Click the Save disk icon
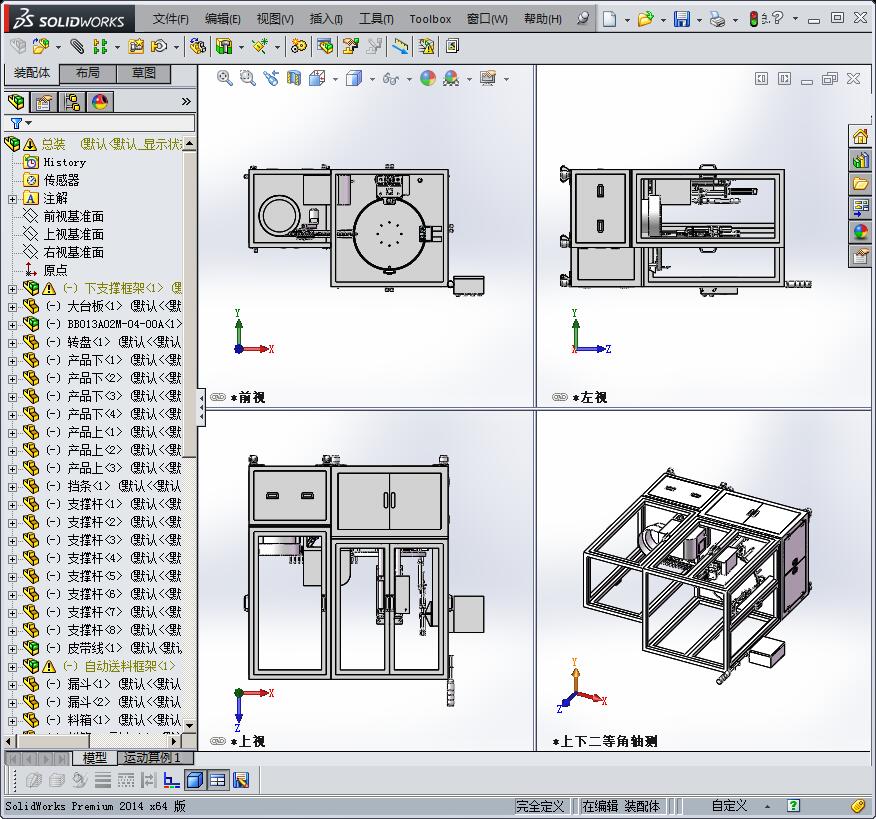Screen dimensions: 876x819 click(x=682, y=19)
